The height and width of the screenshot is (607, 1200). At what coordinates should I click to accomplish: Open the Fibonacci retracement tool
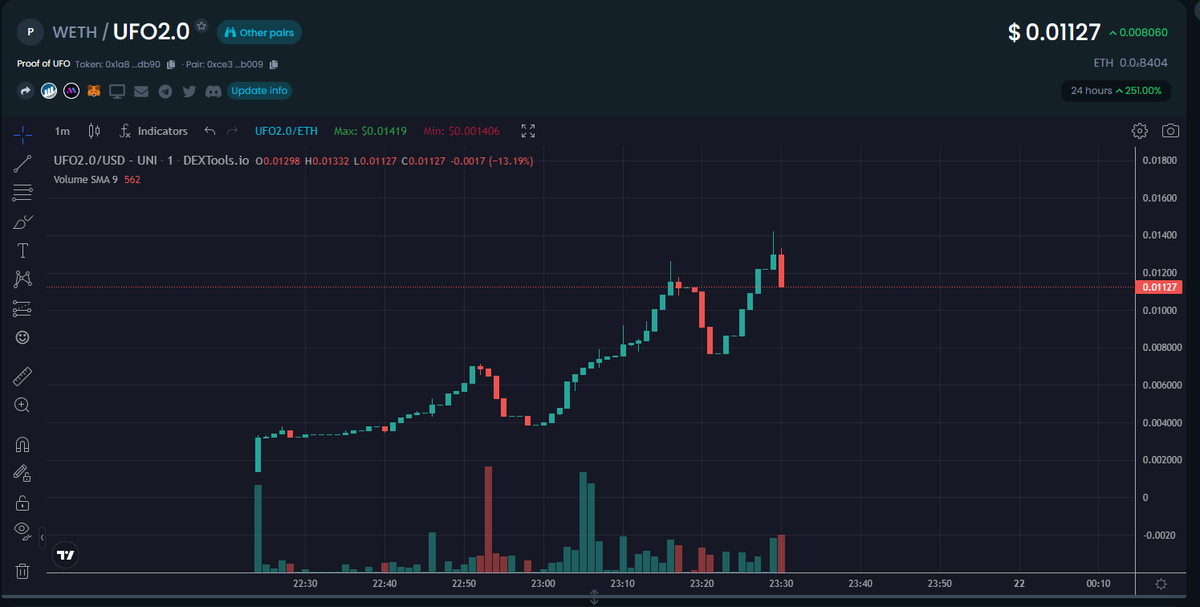pyautogui.click(x=22, y=193)
